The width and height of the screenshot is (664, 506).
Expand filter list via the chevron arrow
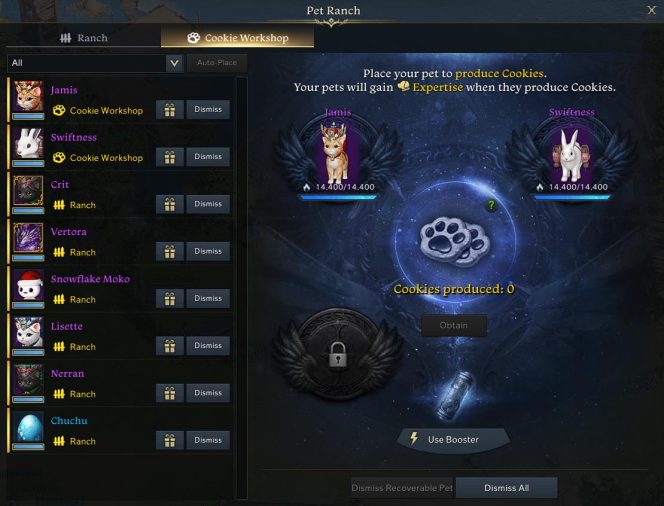coord(174,63)
